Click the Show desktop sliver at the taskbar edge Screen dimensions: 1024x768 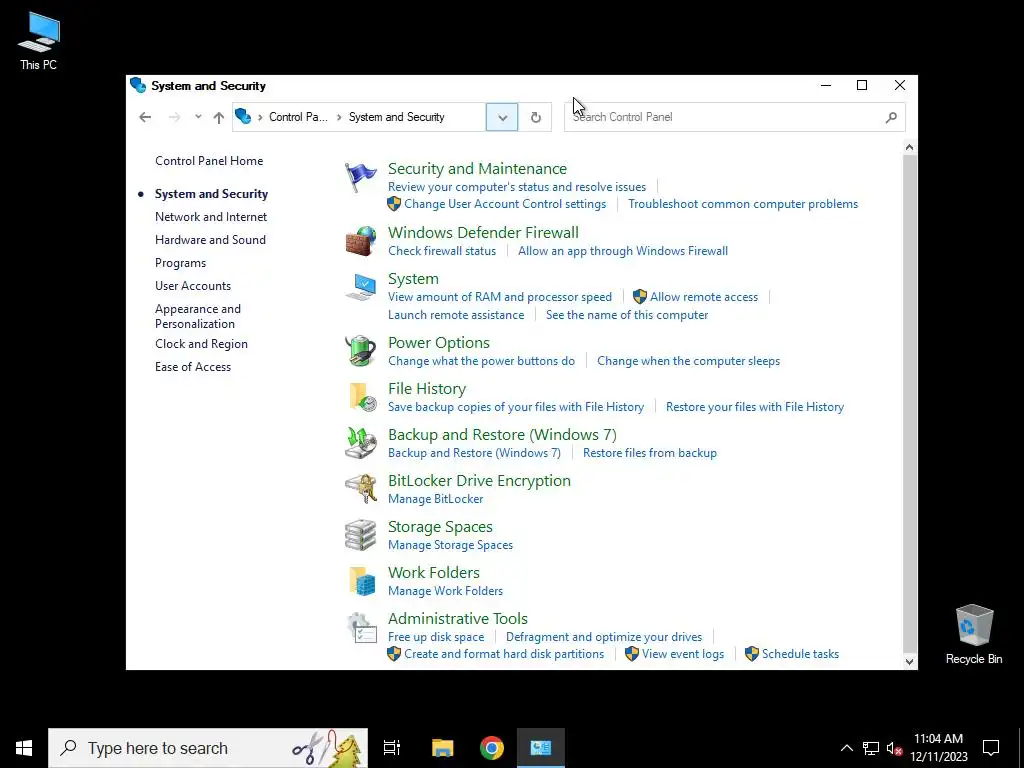(1021, 748)
